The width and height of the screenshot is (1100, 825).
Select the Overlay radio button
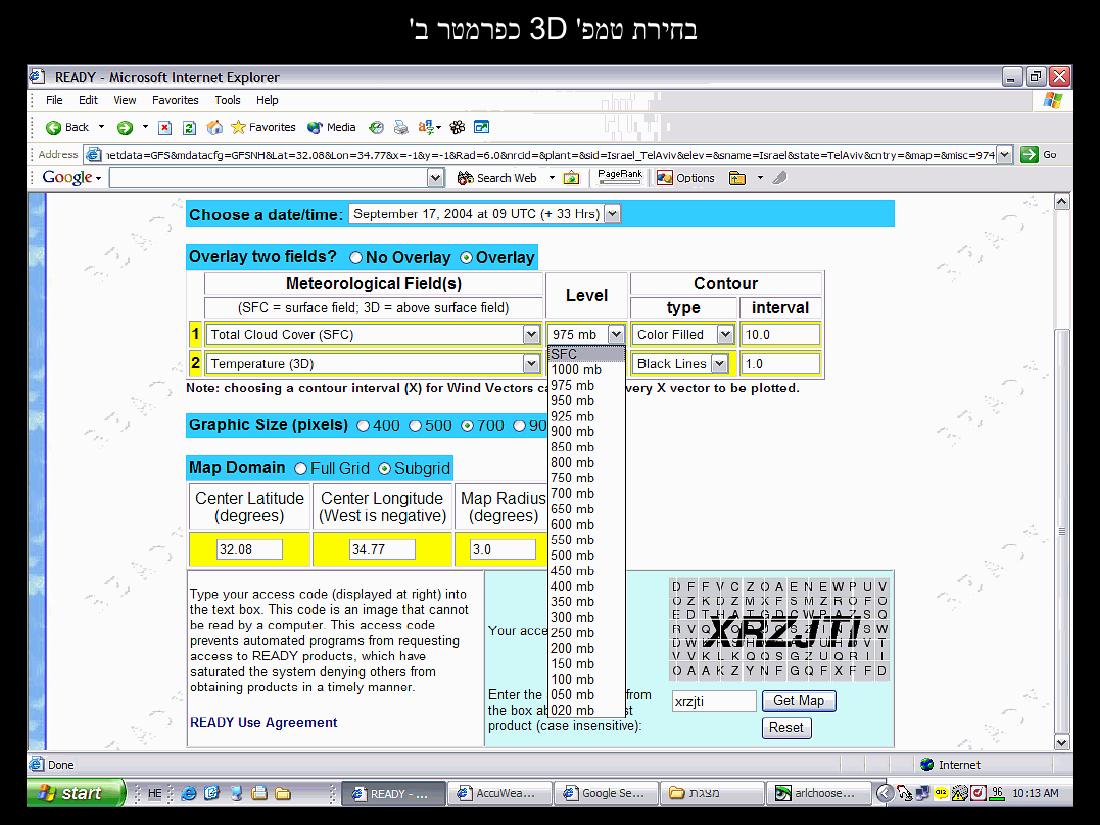(466, 257)
